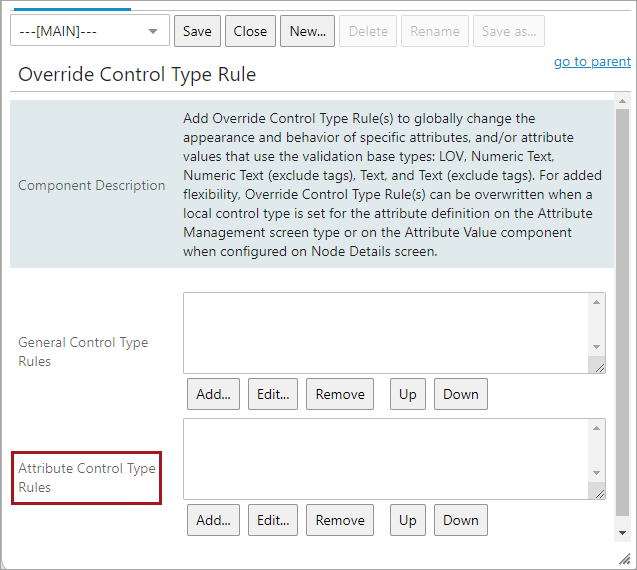Image resolution: width=637 pixels, height=570 pixels.
Task: Edit the selected Attribute Control Type Rule
Action: [273, 520]
